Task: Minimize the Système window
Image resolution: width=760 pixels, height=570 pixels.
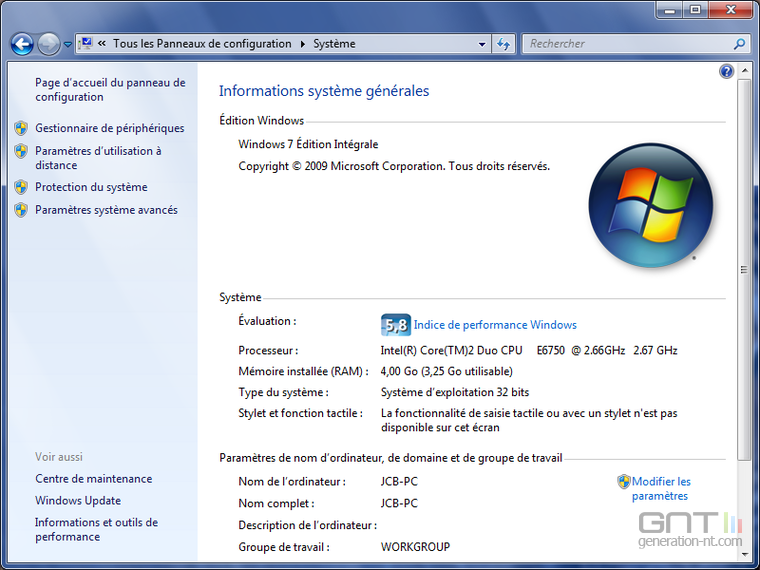Action: 670,10
